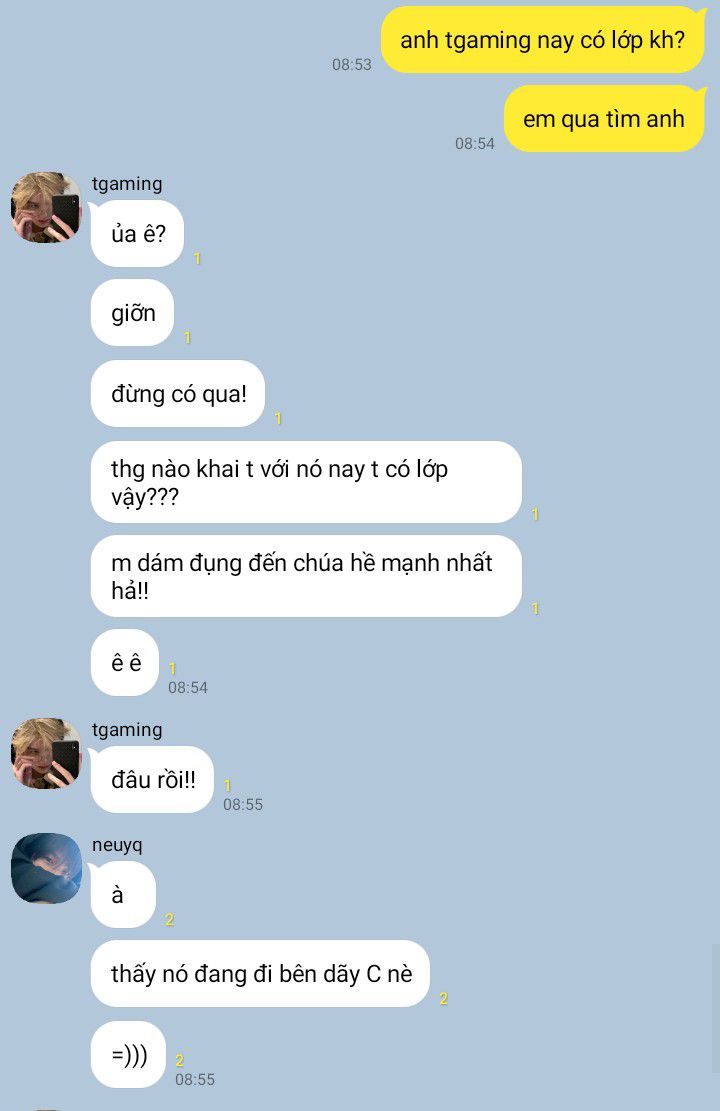Select the yellow 'anh tgaming nay có lớp kh?' message
The image size is (720, 1111).
pos(543,40)
